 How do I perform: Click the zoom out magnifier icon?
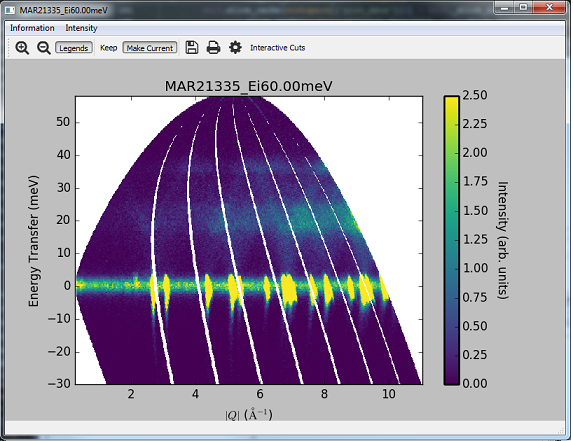click(44, 48)
